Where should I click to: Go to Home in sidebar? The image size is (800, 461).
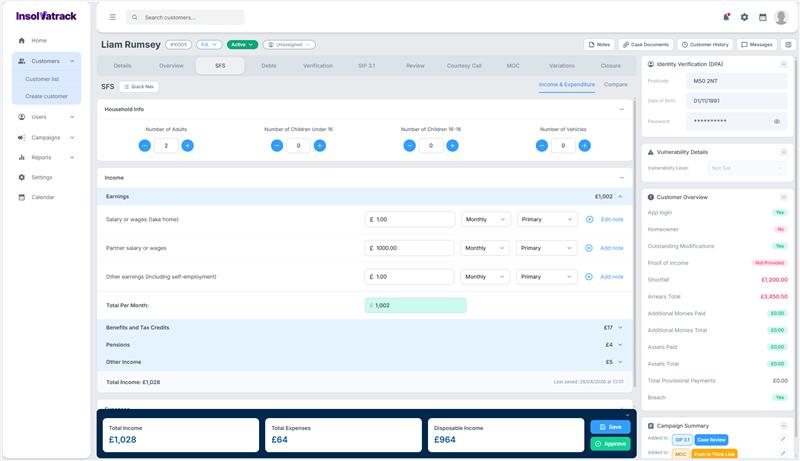[x=39, y=40]
